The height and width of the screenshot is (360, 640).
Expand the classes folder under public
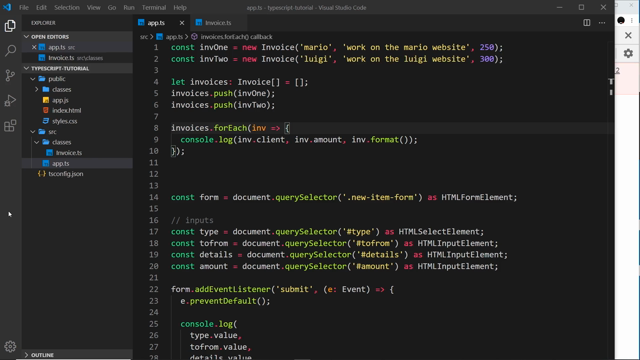click(37, 89)
